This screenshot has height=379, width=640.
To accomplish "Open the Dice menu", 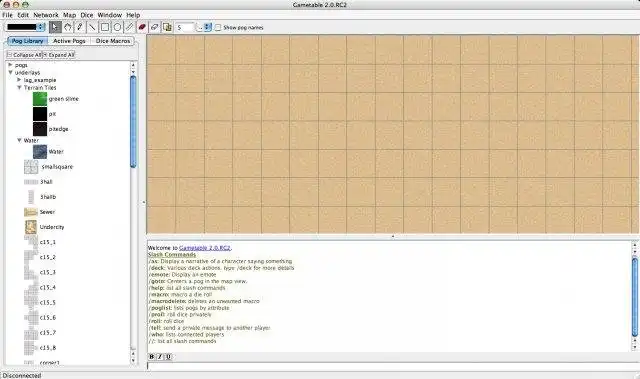I will click(x=87, y=15).
